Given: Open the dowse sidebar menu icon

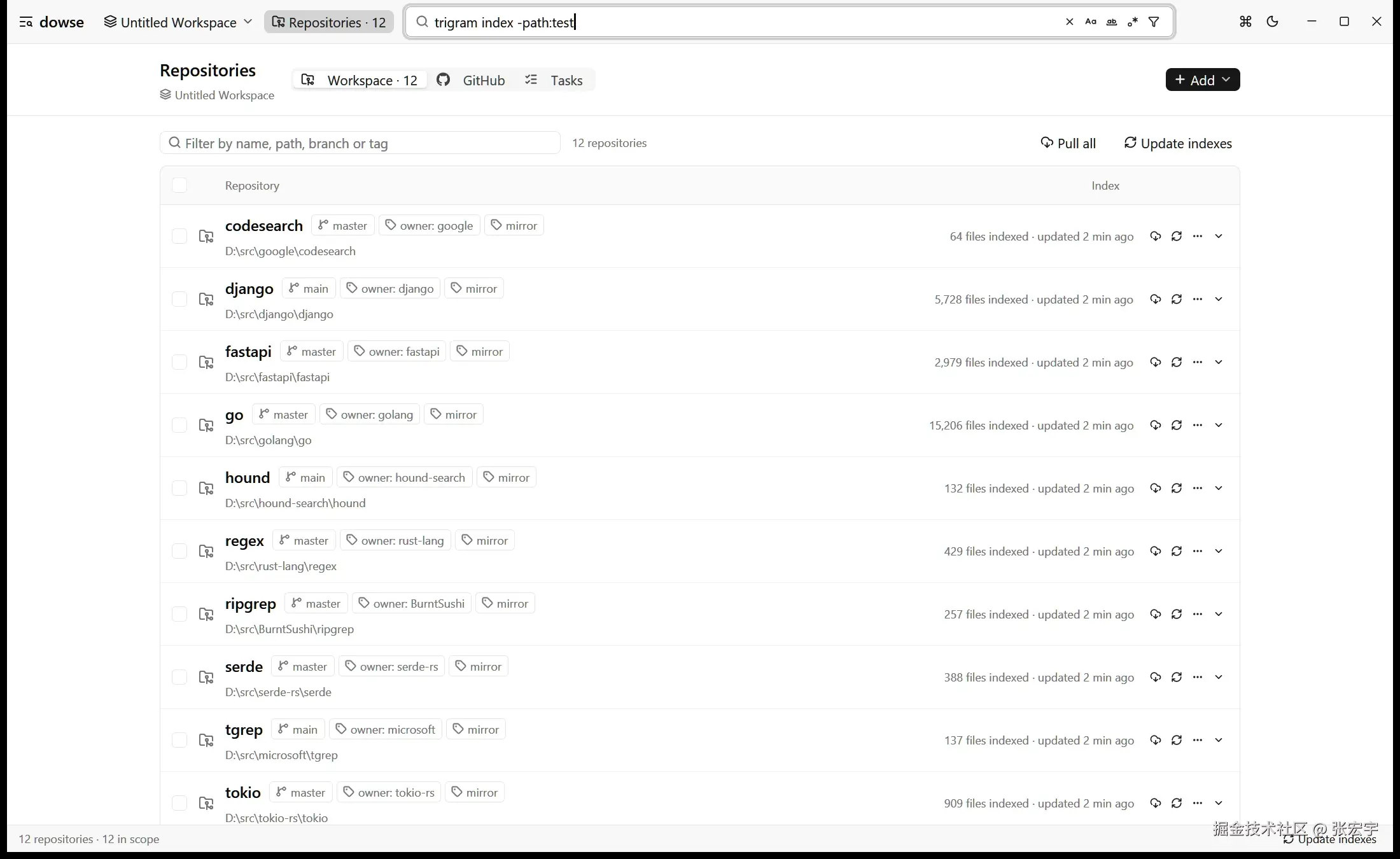Looking at the screenshot, I should point(26,22).
